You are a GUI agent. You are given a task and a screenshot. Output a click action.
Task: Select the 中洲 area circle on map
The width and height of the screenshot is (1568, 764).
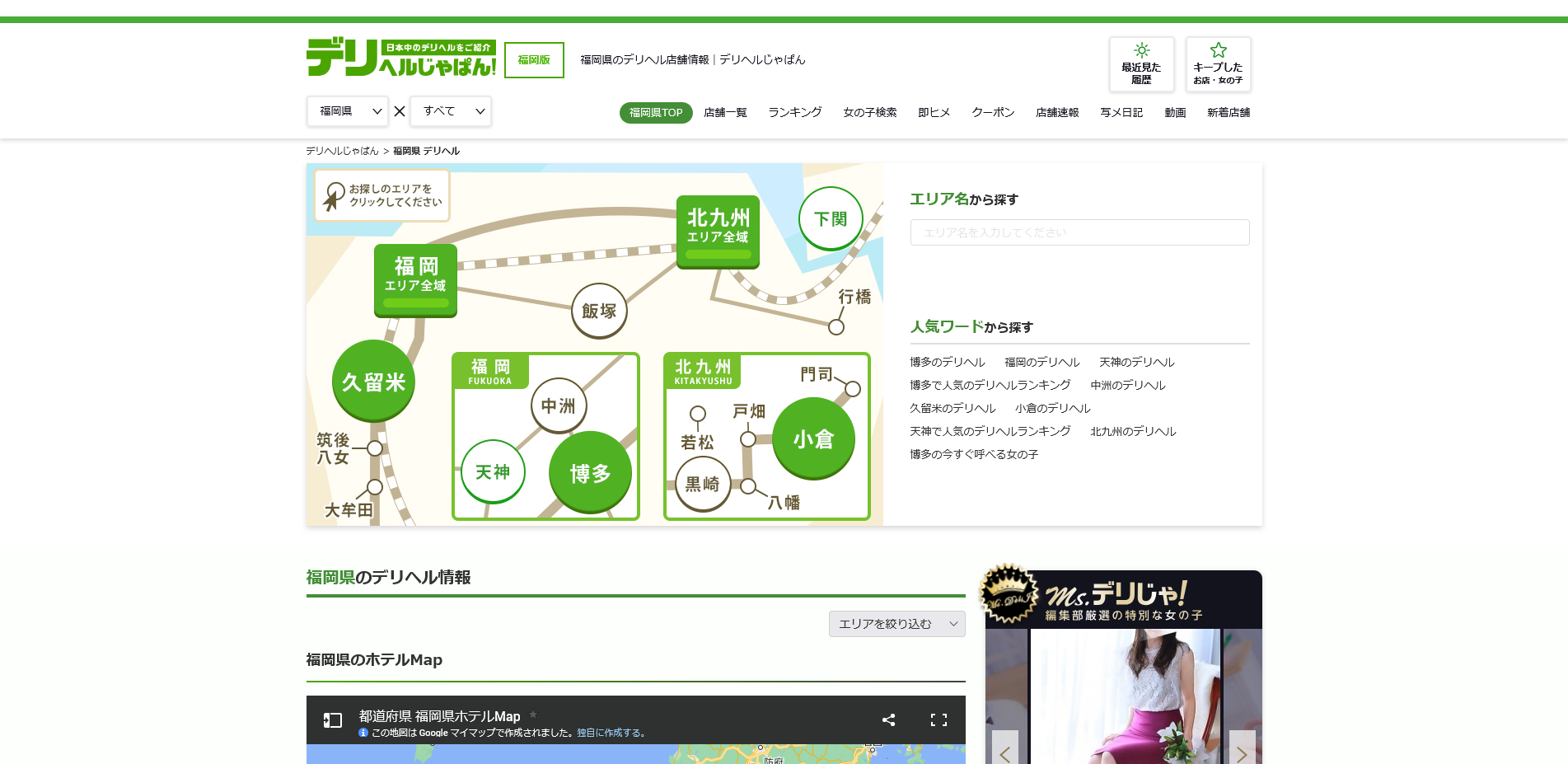tap(559, 405)
